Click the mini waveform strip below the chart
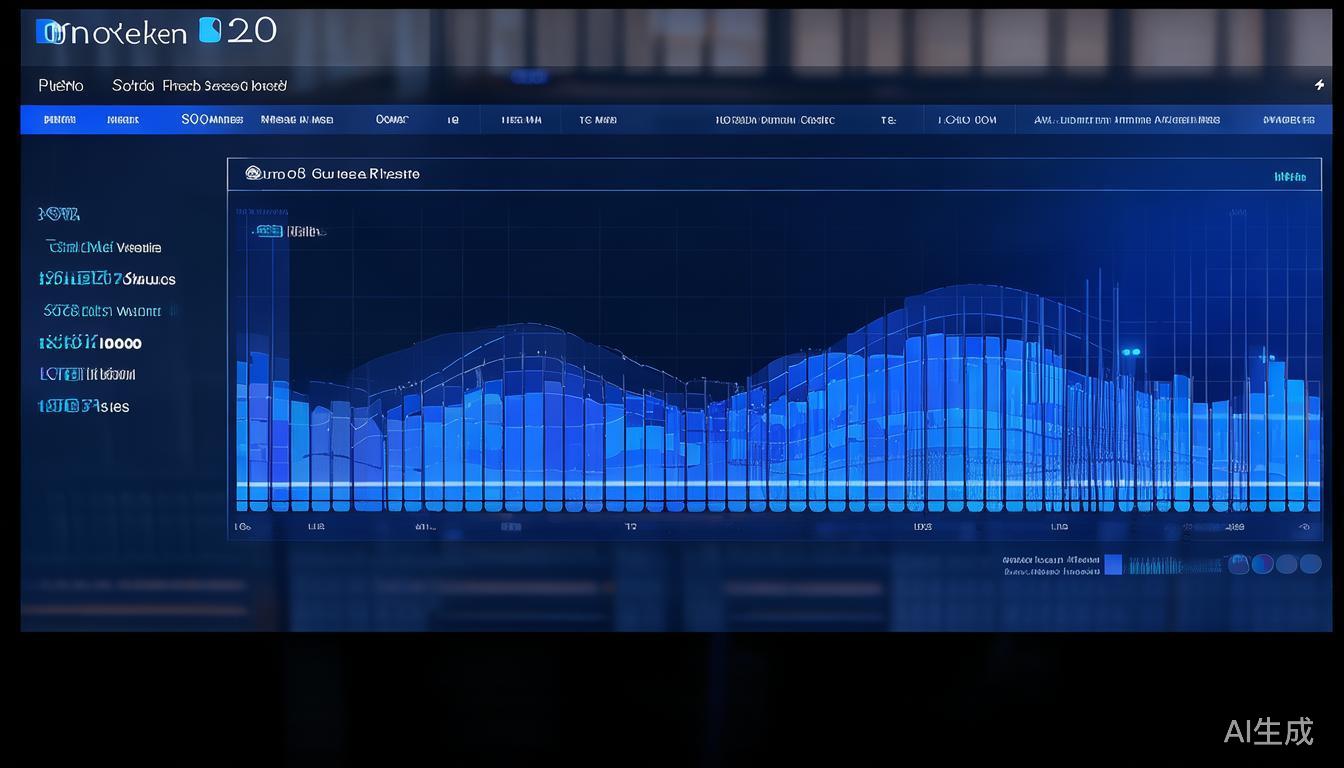Screen dimensions: 1344x768 tap(1175, 566)
